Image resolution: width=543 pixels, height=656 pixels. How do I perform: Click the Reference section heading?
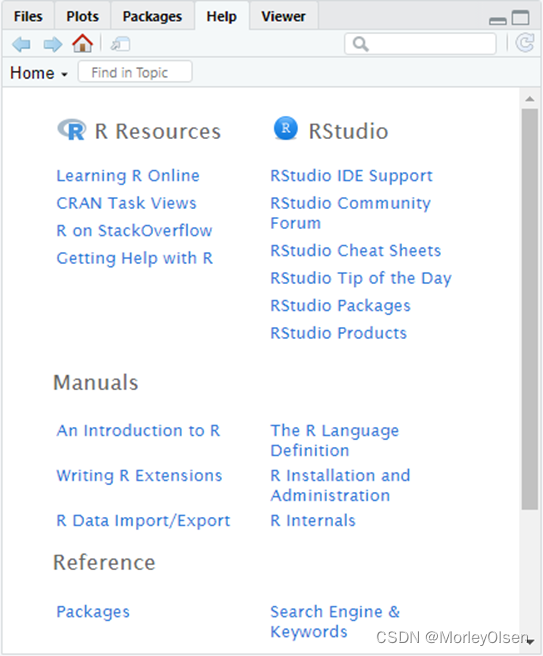[104, 562]
